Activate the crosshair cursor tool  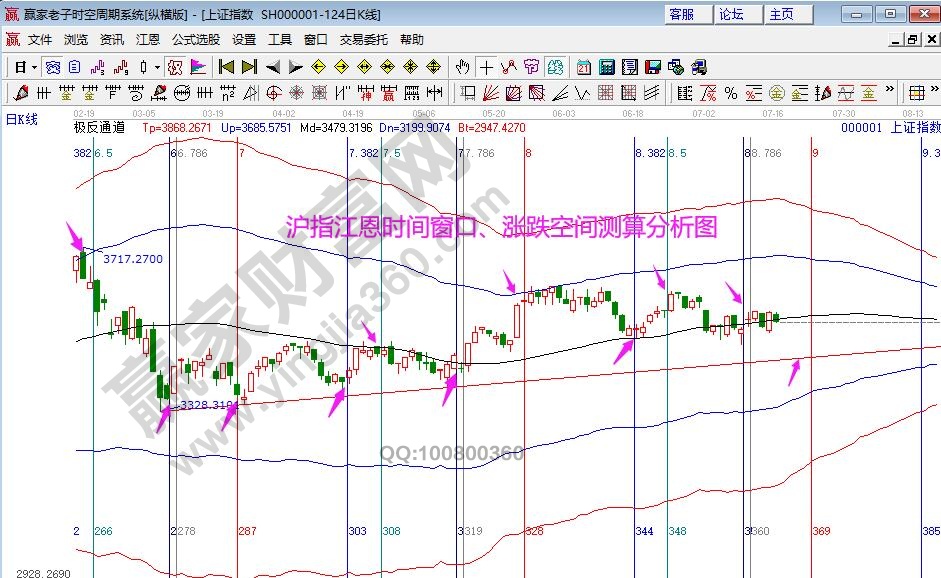pos(486,67)
